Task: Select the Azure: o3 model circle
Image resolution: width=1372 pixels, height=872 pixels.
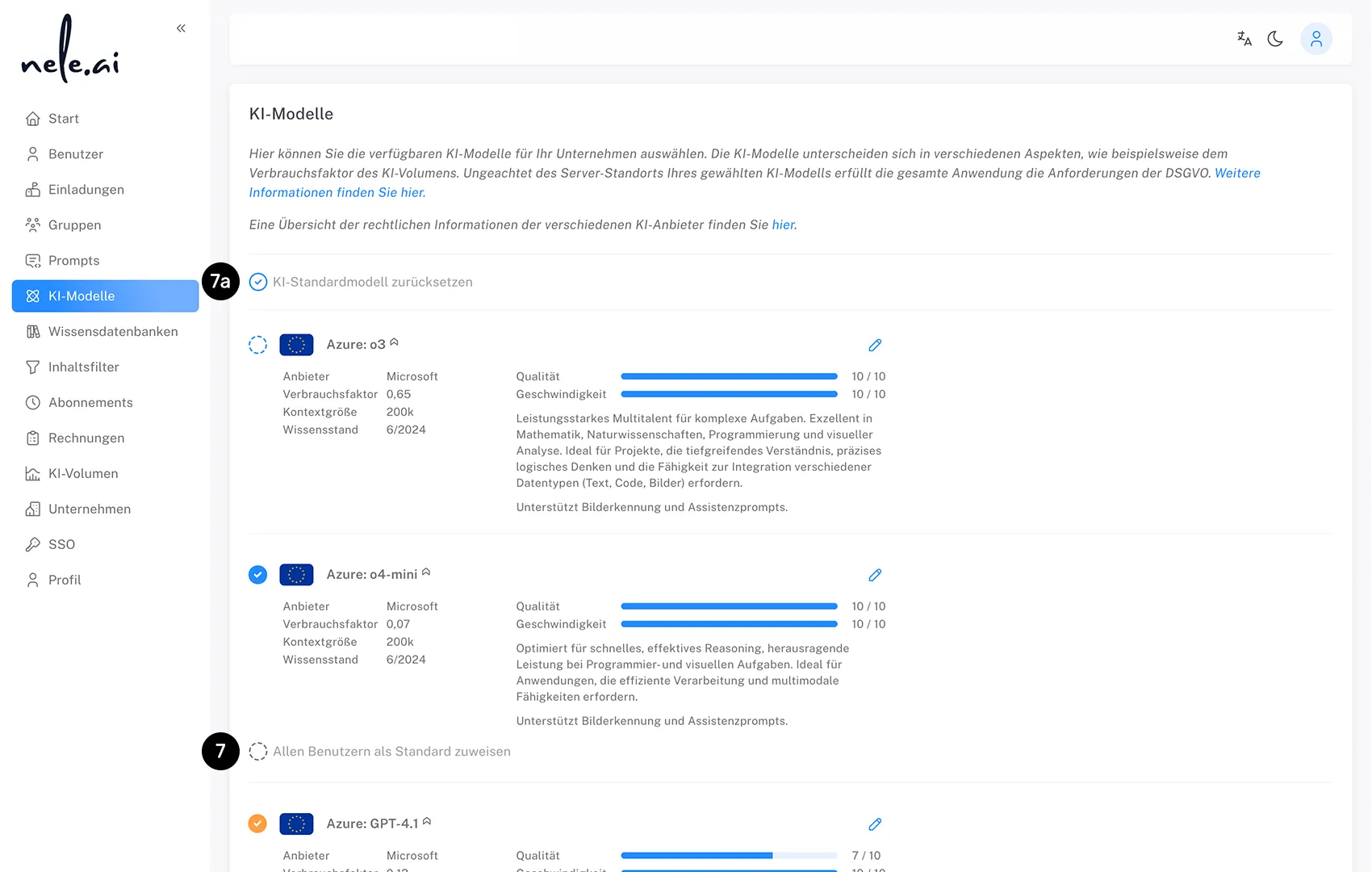Action: click(x=257, y=344)
